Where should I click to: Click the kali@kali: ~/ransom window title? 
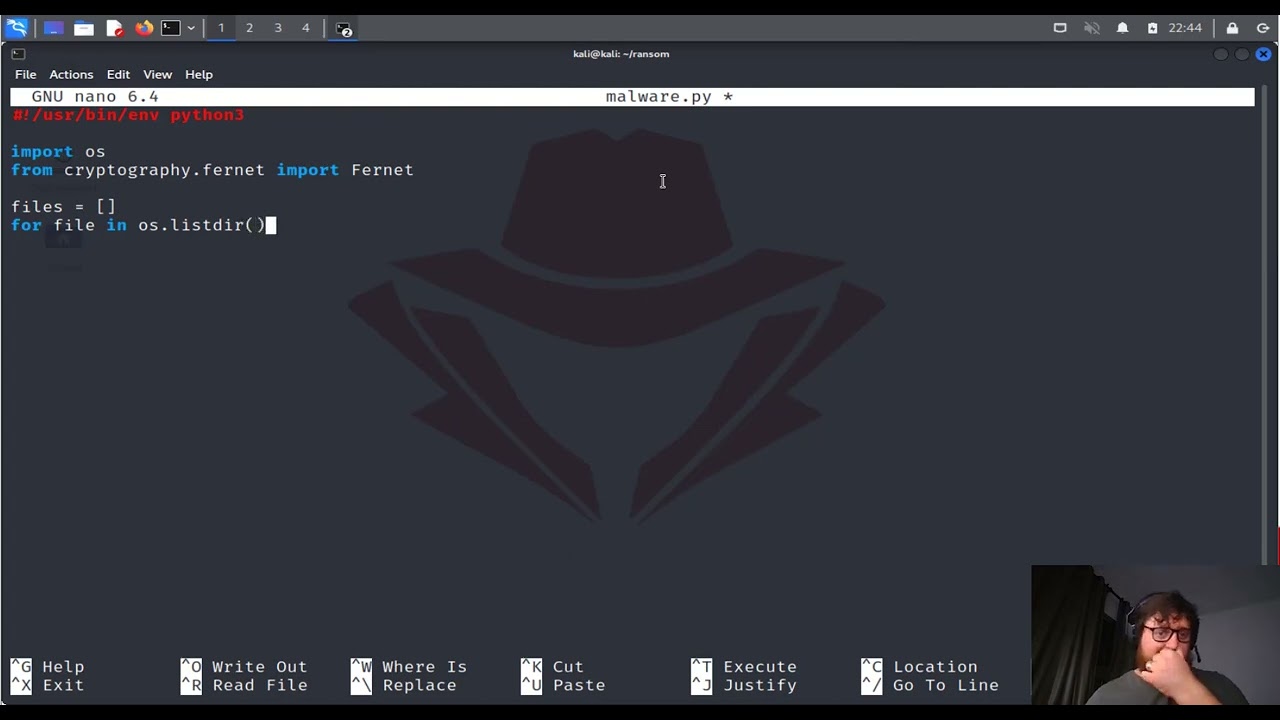(621, 54)
